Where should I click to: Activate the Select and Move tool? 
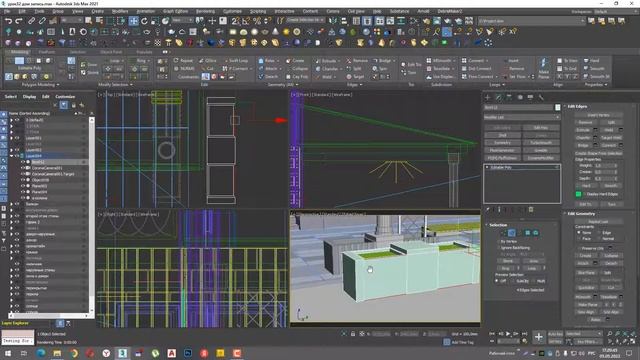pyautogui.click(x=133, y=20)
